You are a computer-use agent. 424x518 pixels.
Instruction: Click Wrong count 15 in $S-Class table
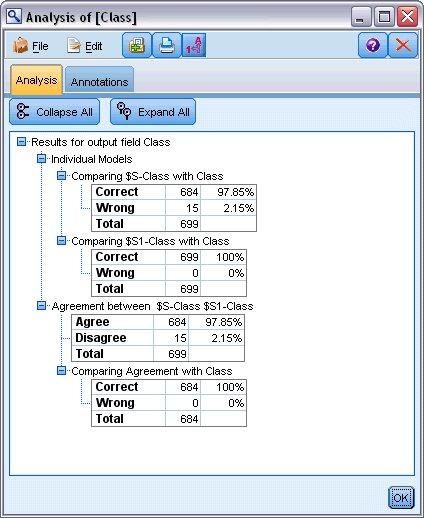pos(183,208)
